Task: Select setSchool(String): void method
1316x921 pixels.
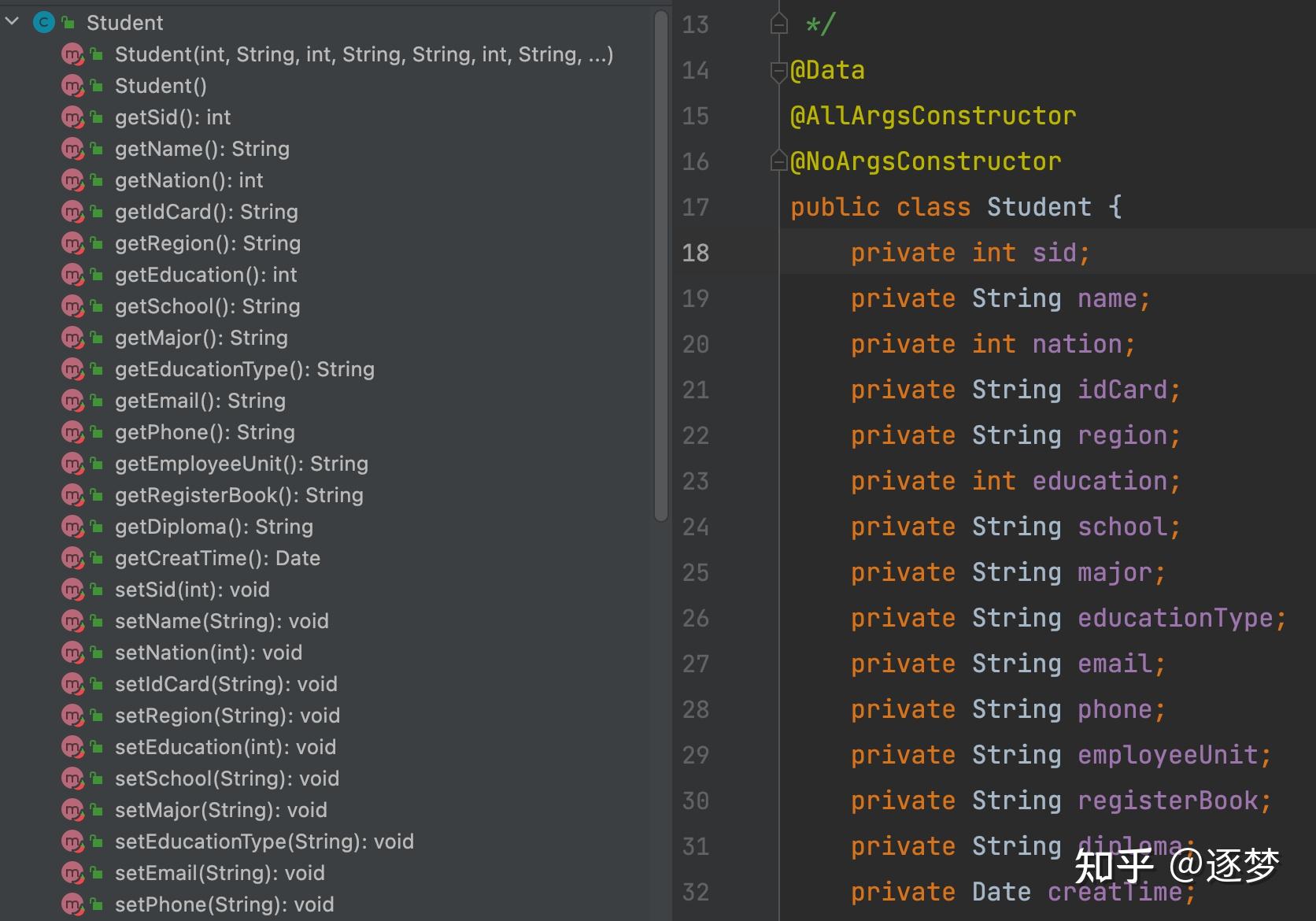Action: 227,779
